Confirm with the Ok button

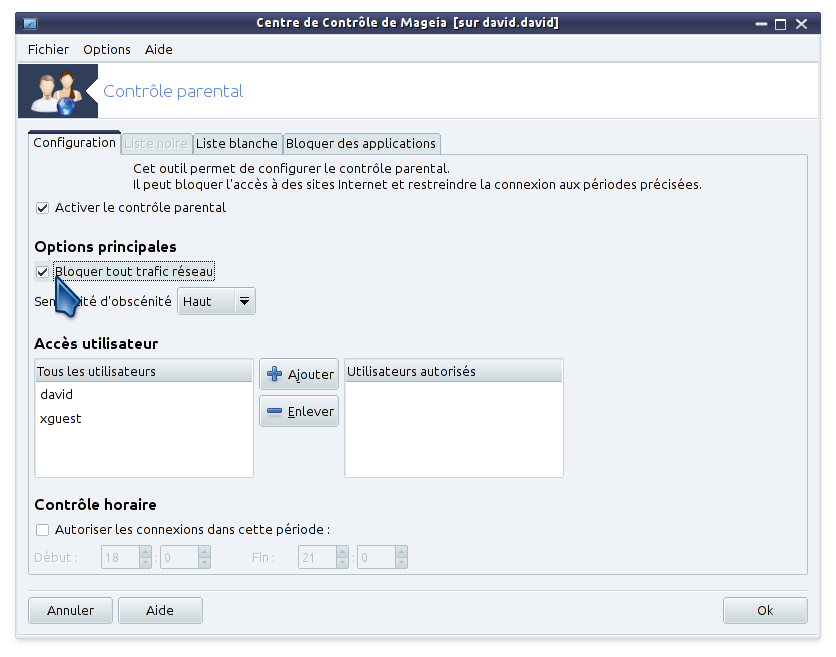(x=765, y=610)
